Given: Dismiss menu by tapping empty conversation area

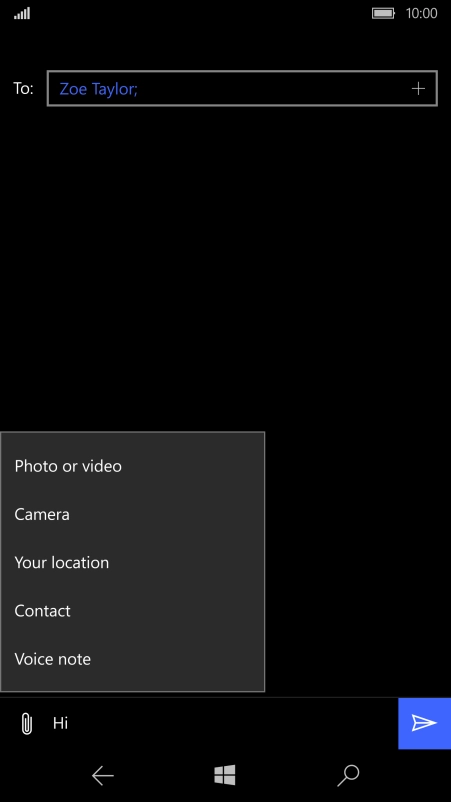Looking at the screenshot, I should [225, 266].
